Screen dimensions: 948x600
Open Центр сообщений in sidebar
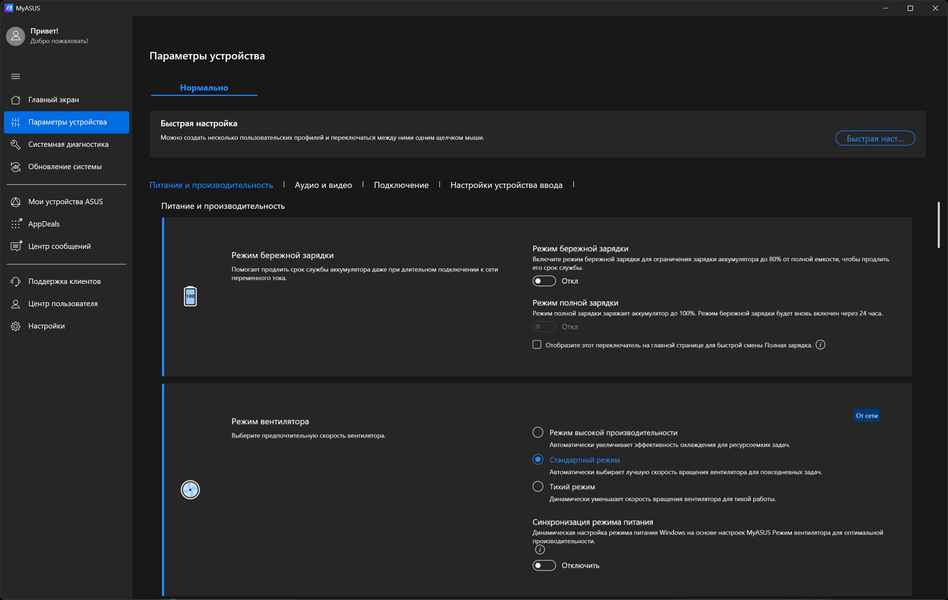pyautogui.click(x=67, y=246)
